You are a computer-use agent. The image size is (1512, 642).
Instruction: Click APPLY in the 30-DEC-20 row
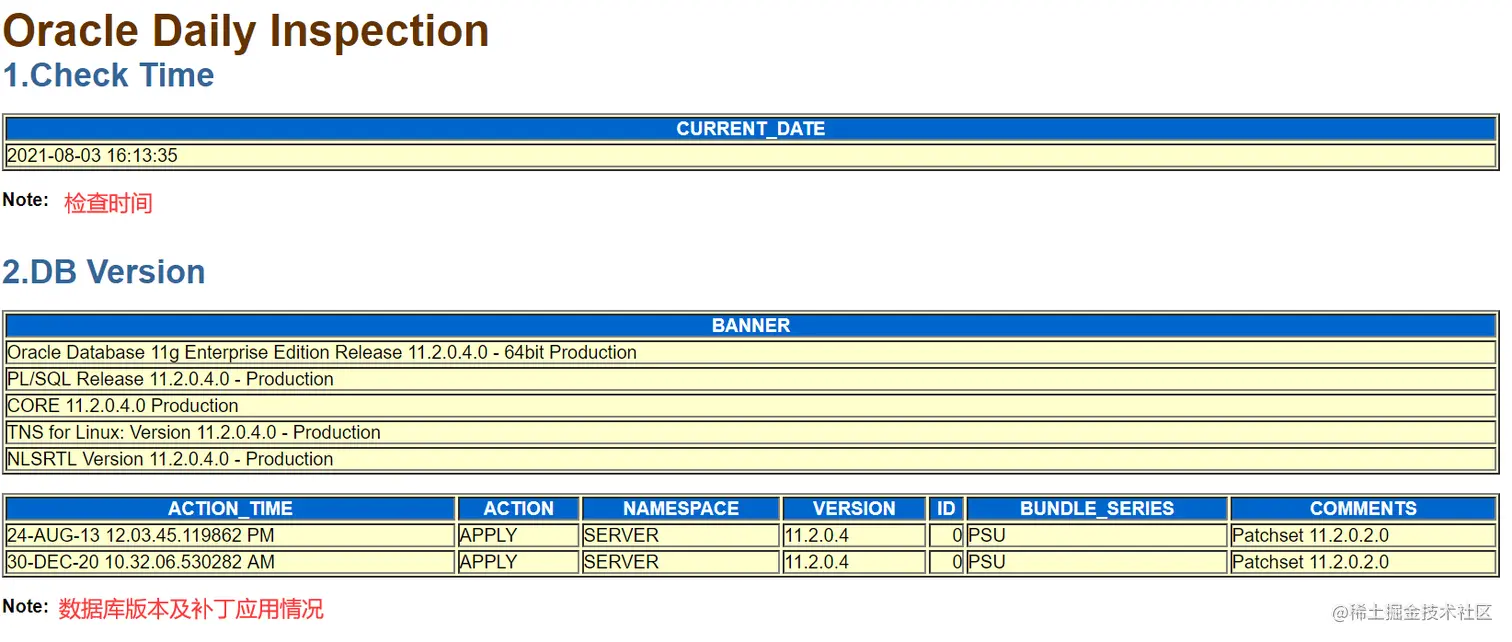pos(519,562)
